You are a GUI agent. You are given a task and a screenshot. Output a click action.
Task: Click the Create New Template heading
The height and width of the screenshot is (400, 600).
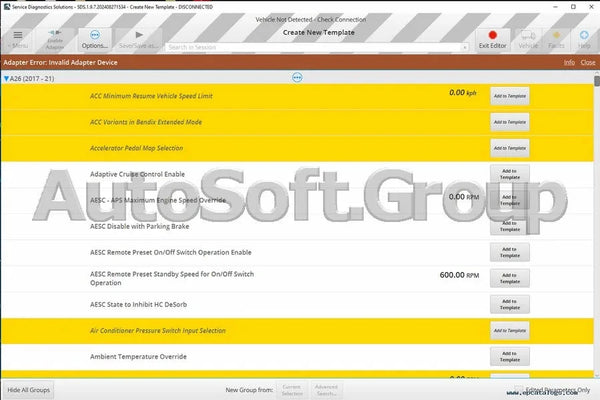point(319,33)
